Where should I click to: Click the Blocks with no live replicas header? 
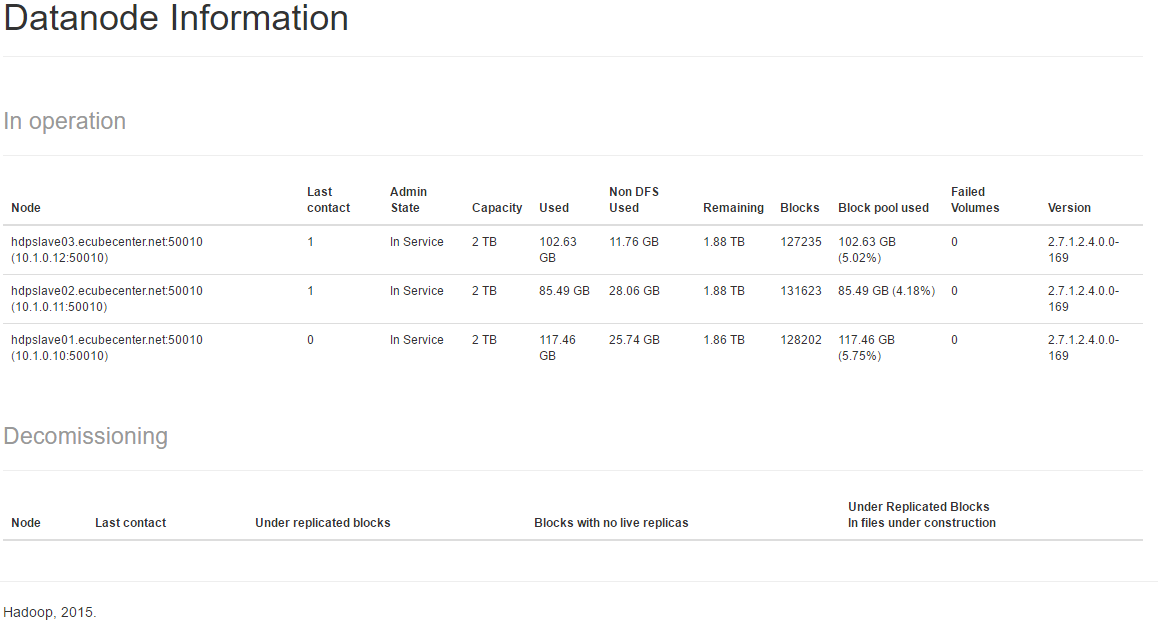pyautogui.click(x=611, y=522)
